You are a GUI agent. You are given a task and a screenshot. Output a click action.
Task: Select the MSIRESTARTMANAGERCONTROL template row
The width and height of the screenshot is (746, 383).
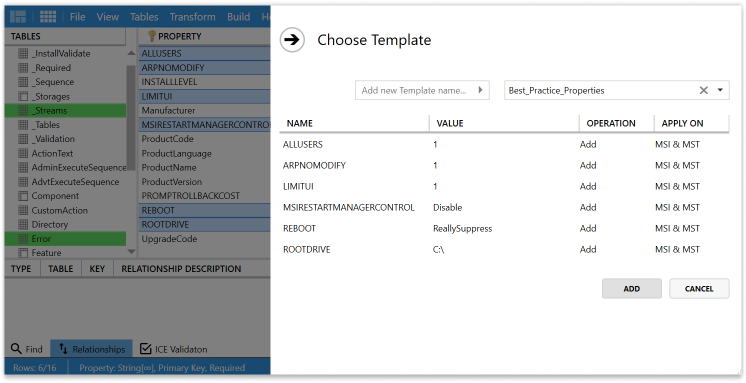(504, 207)
